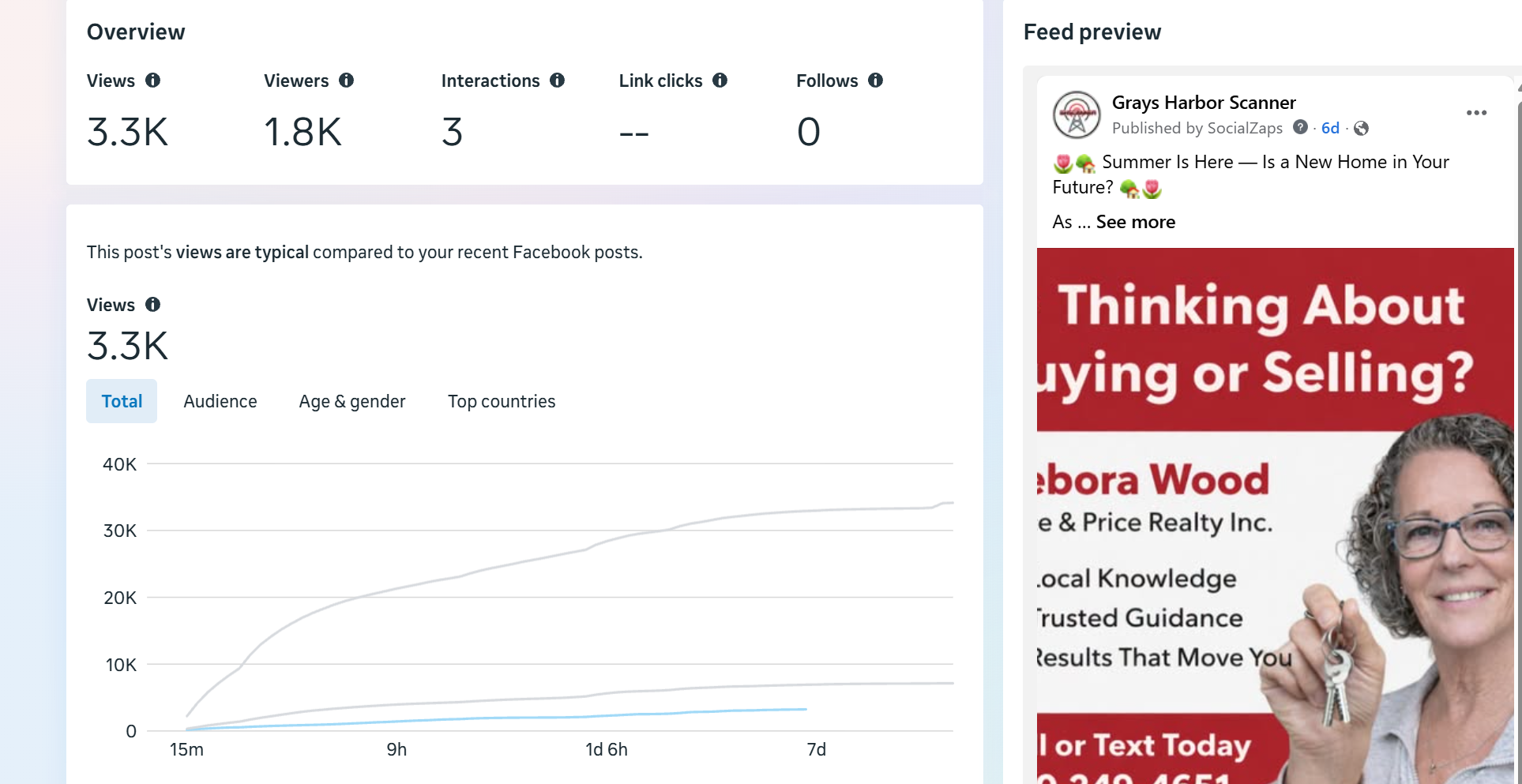Click the 'Summer Is Here' post caption
The height and width of the screenshot is (784, 1522).
[1251, 174]
